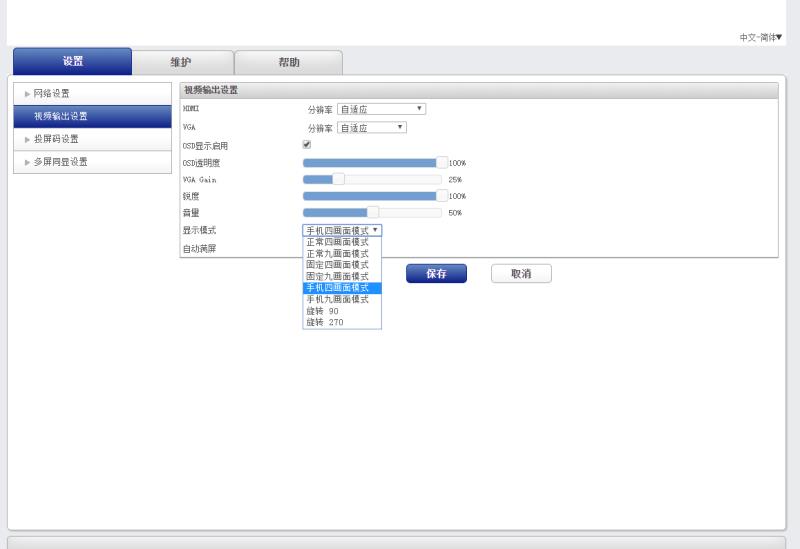Choose 固定九画面模式 from the list
This screenshot has height=549, width=800.
pyautogui.click(x=338, y=276)
